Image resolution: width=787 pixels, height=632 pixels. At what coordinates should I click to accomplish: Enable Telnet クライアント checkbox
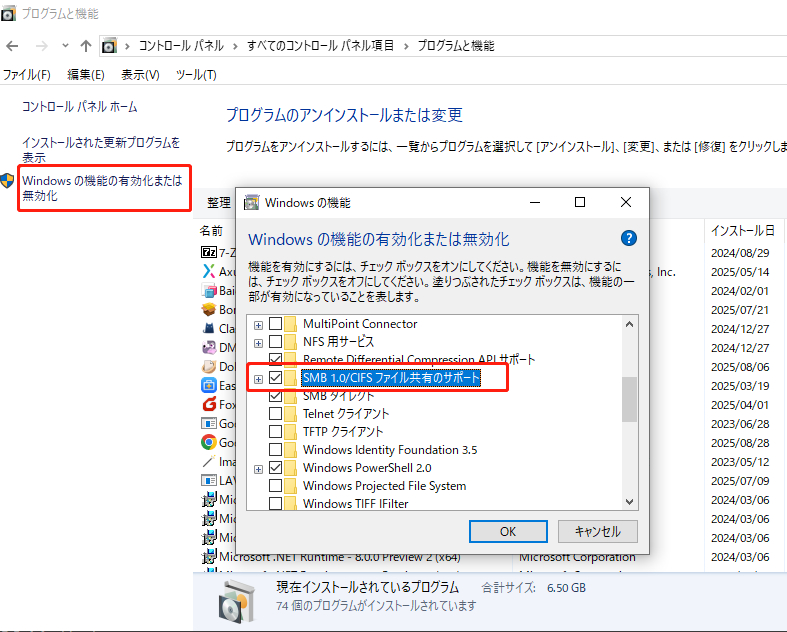[276, 414]
